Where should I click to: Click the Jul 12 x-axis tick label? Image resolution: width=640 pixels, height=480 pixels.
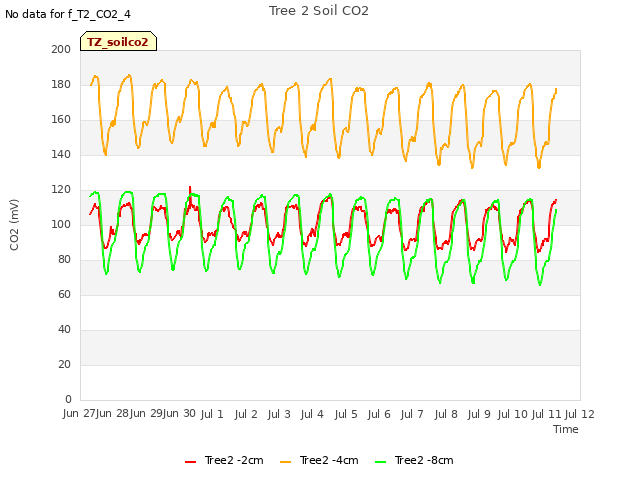[580, 414]
